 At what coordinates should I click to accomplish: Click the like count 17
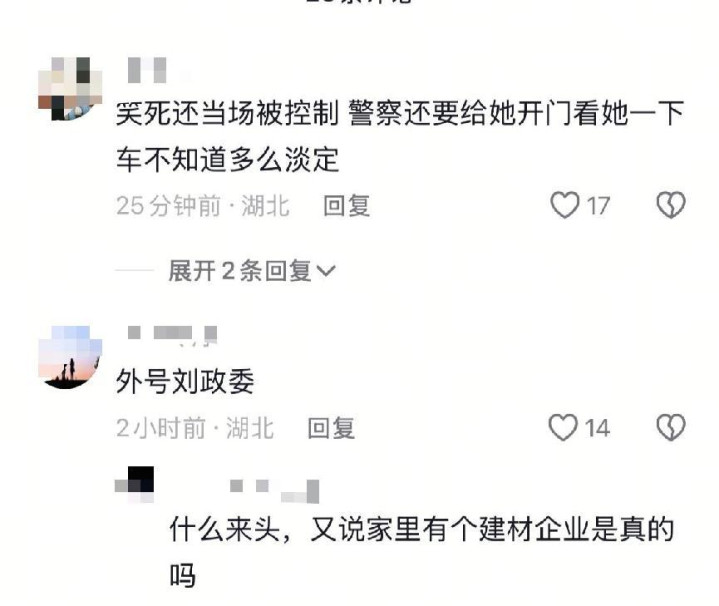click(x=599, y=206)
